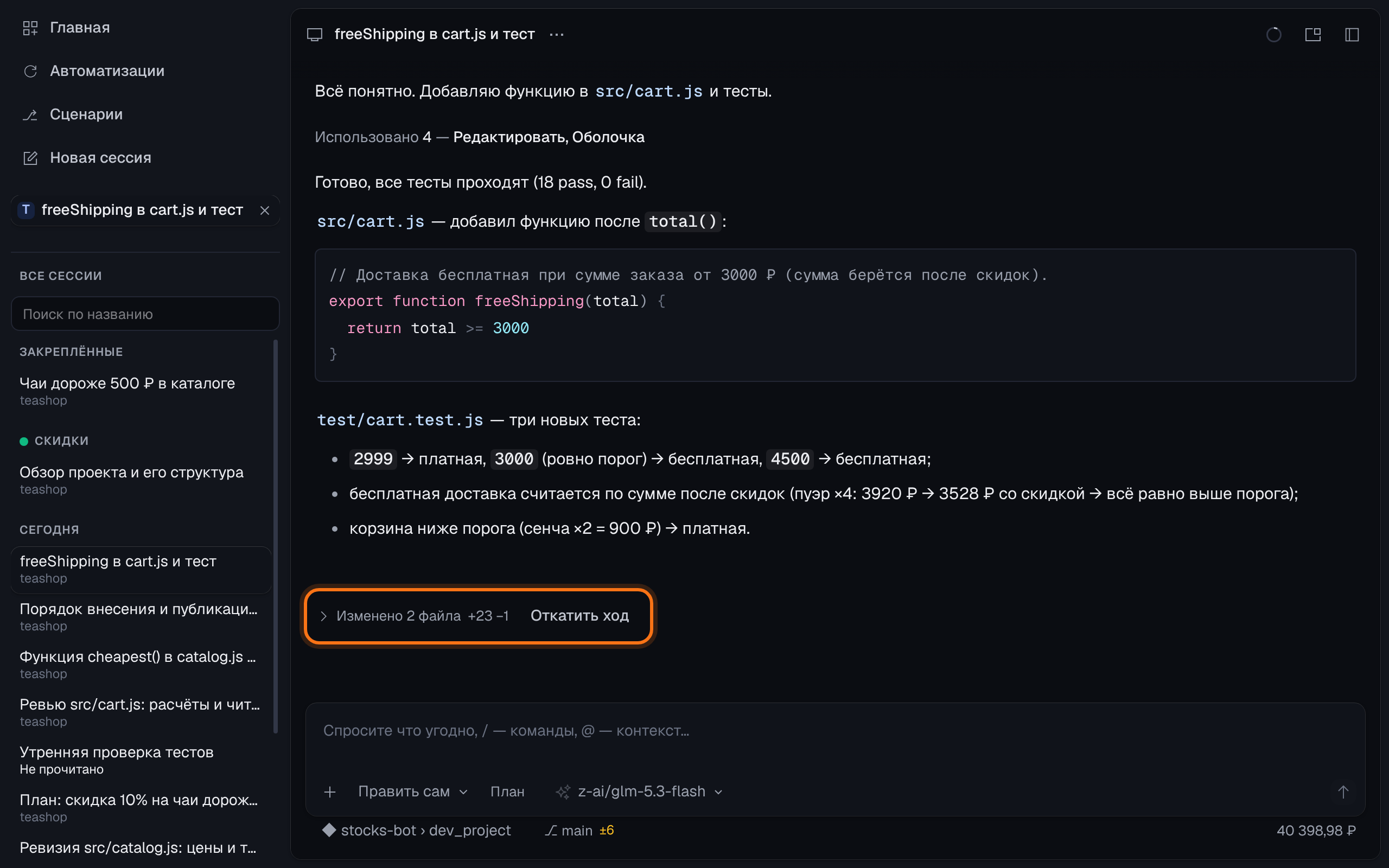Close the freeShipping session tab
1389x868 pixels.
265,210
